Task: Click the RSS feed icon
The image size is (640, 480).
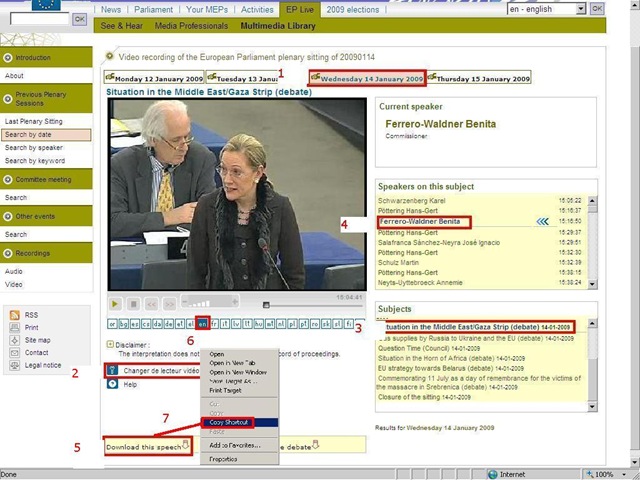Action: 13,315
